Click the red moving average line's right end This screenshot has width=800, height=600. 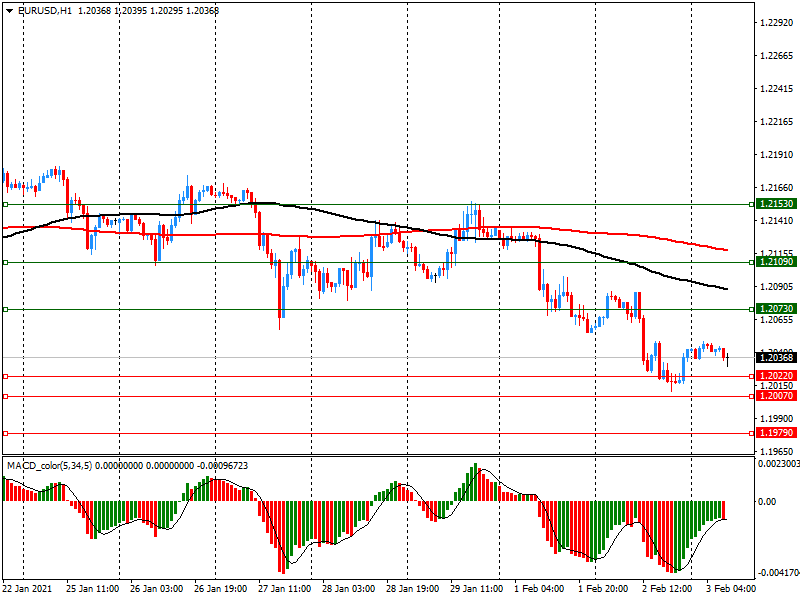coord(725,250)
